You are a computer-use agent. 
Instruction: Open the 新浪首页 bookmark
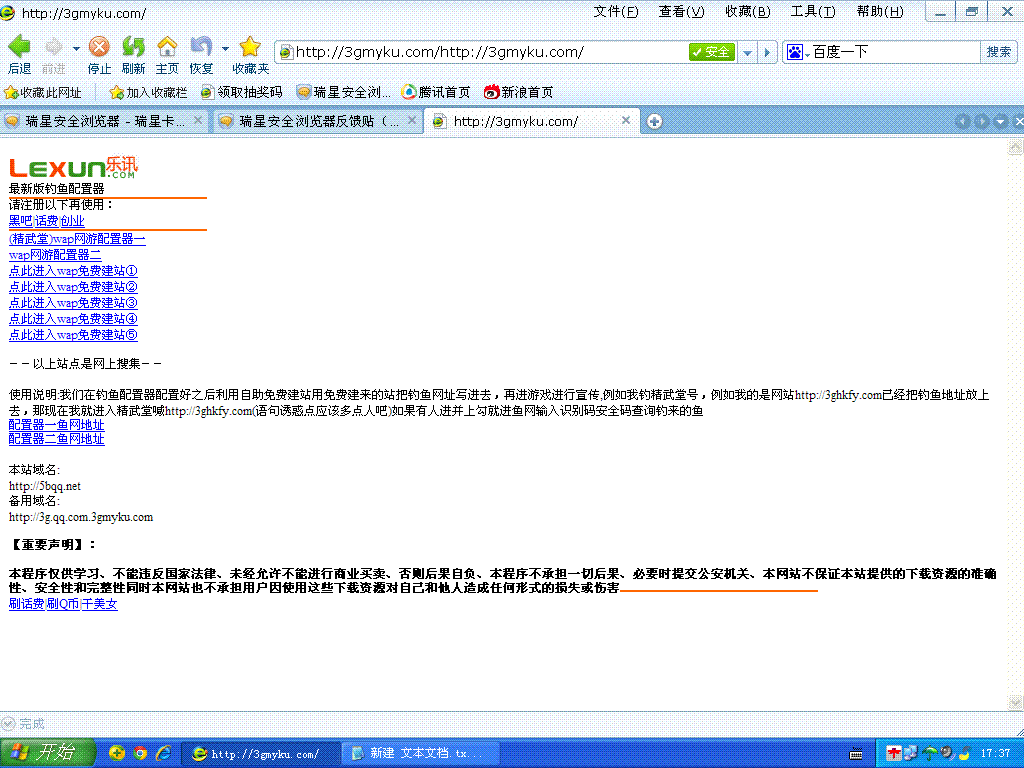coord(519,93)
